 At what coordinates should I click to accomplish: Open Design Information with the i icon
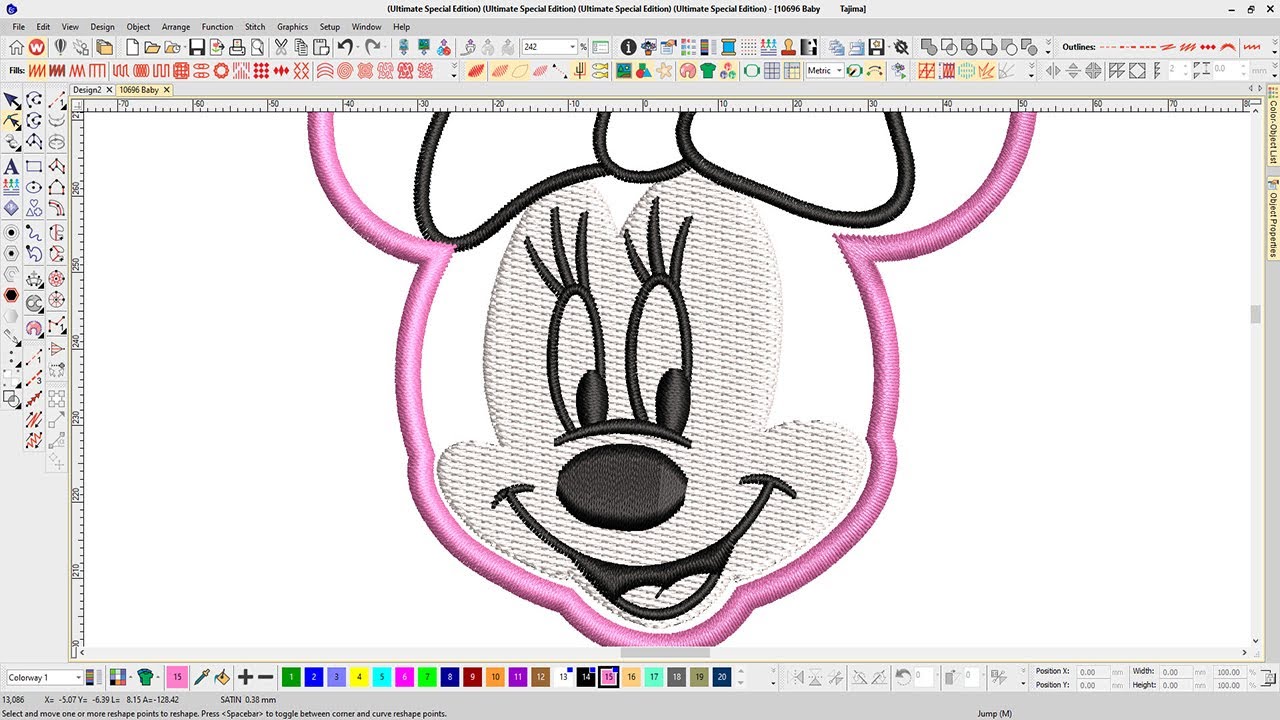point(628,47)
